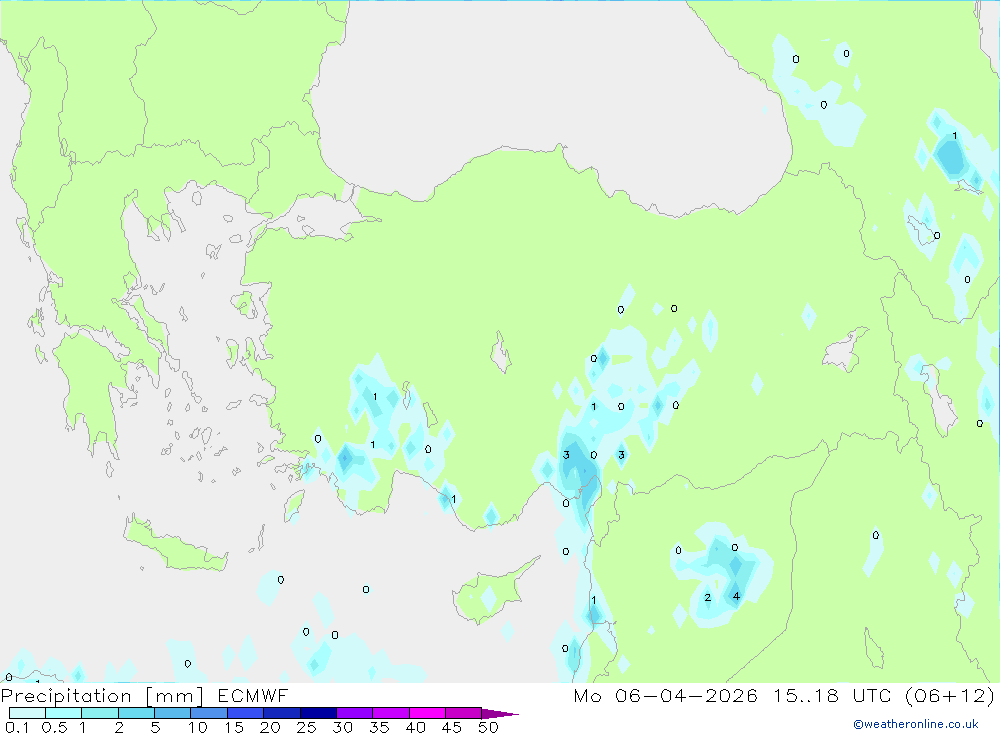Click the '(06+12)' forecast run label

[950, 695]
